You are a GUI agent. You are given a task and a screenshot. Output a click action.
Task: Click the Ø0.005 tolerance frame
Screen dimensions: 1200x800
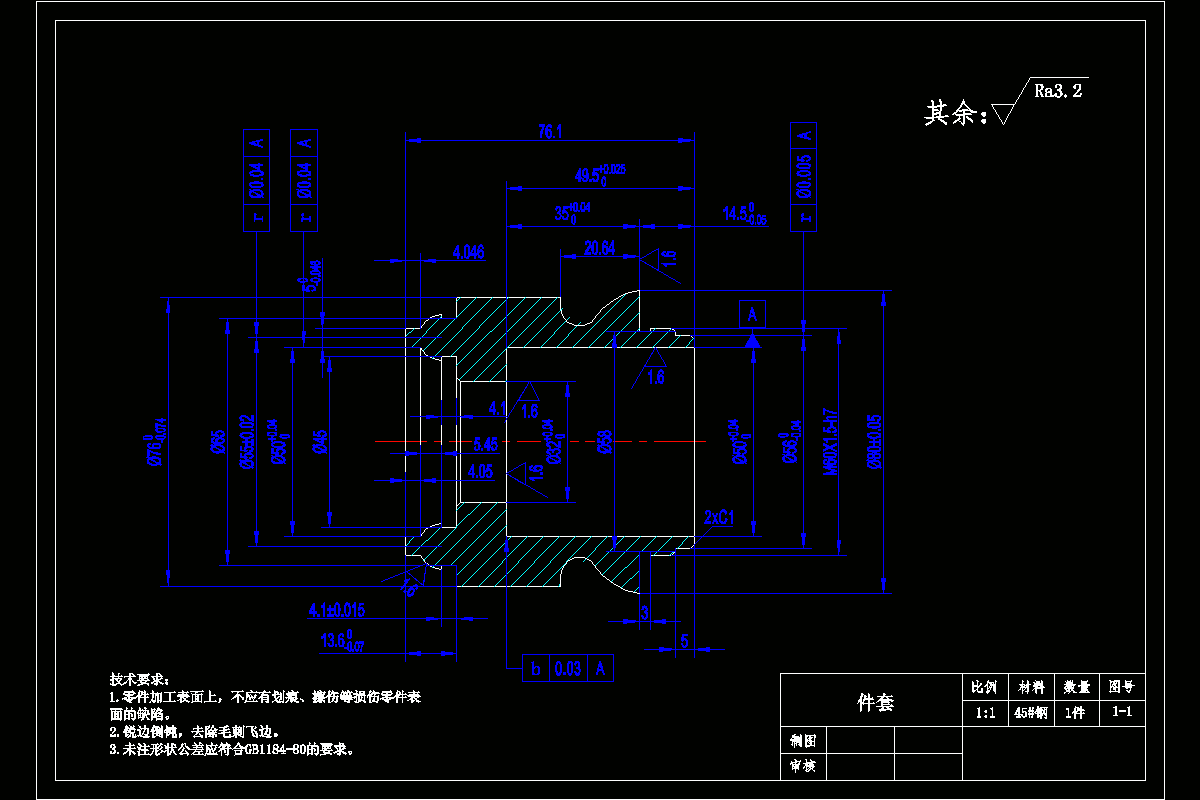coord(804,177)
